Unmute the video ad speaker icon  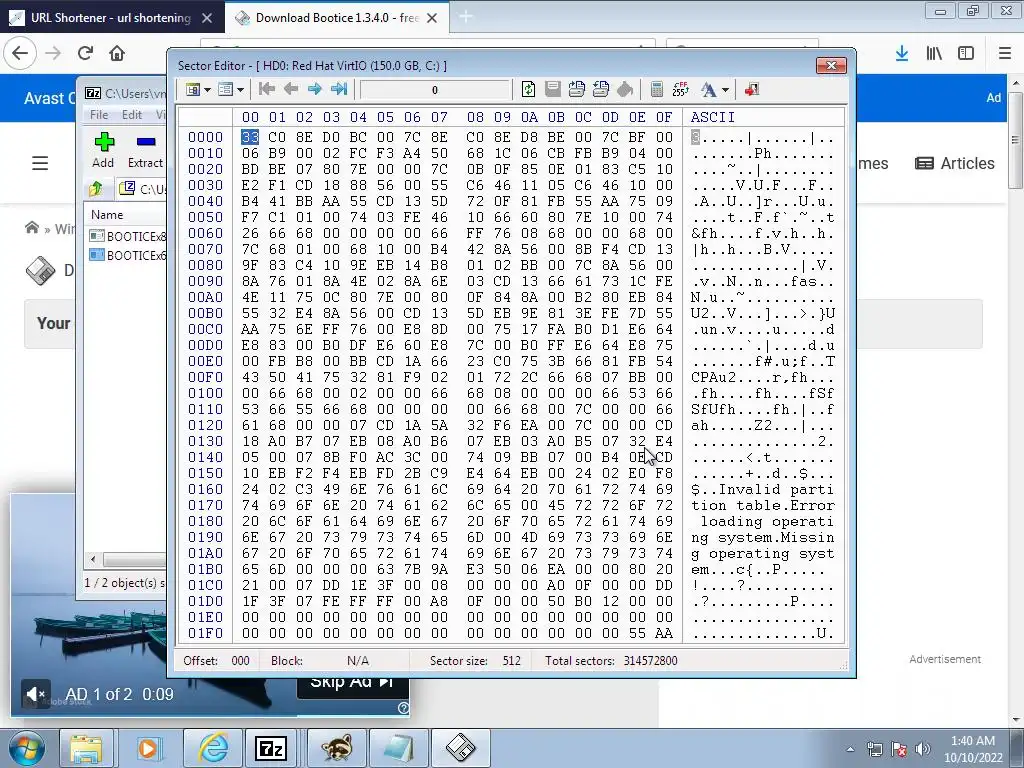tap(35, 694)
